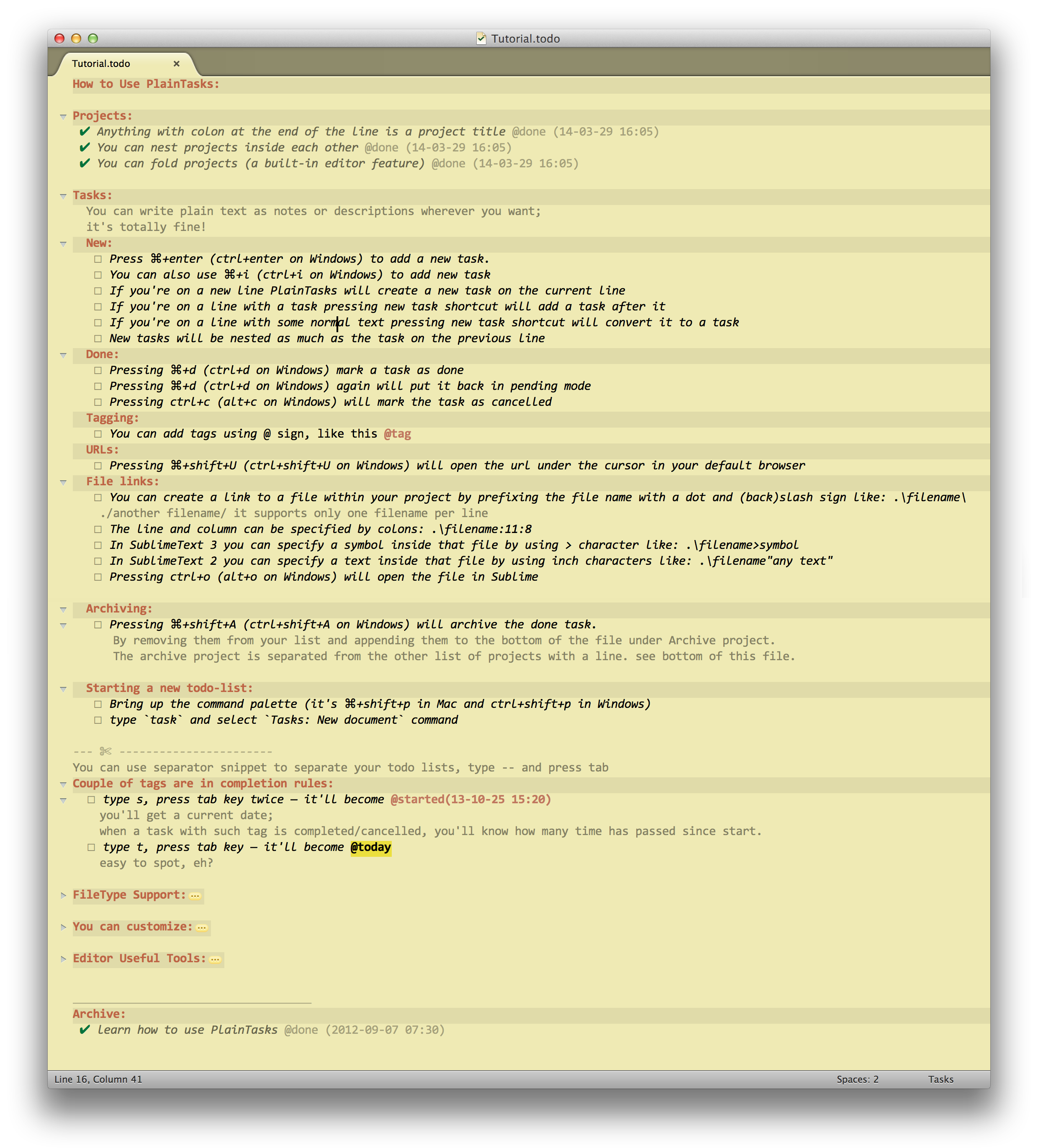The image size is (1038, 1148).
Task: Click checkbox for 'The line and column' task
Action: [98, 530]
